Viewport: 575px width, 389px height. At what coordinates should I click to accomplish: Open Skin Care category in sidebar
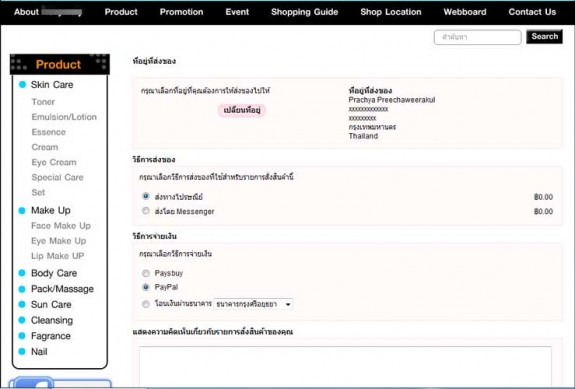[52, 85]
